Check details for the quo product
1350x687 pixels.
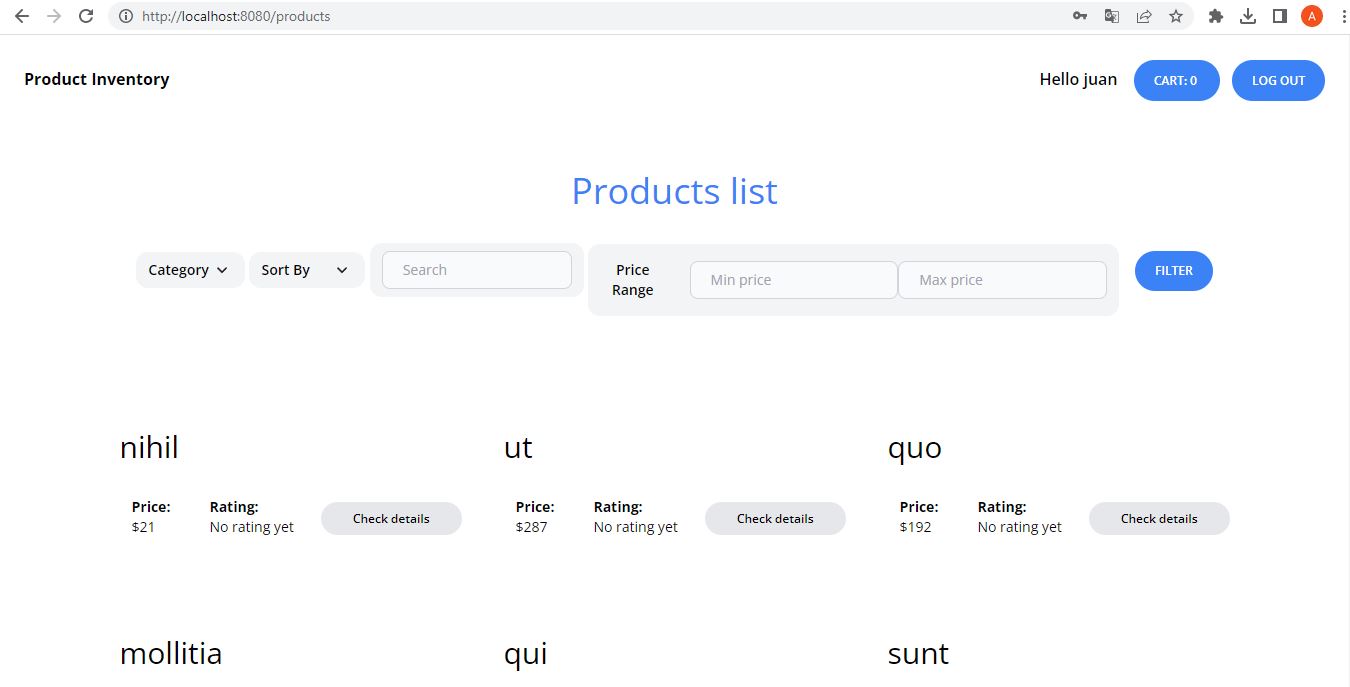coord(1159,518)
